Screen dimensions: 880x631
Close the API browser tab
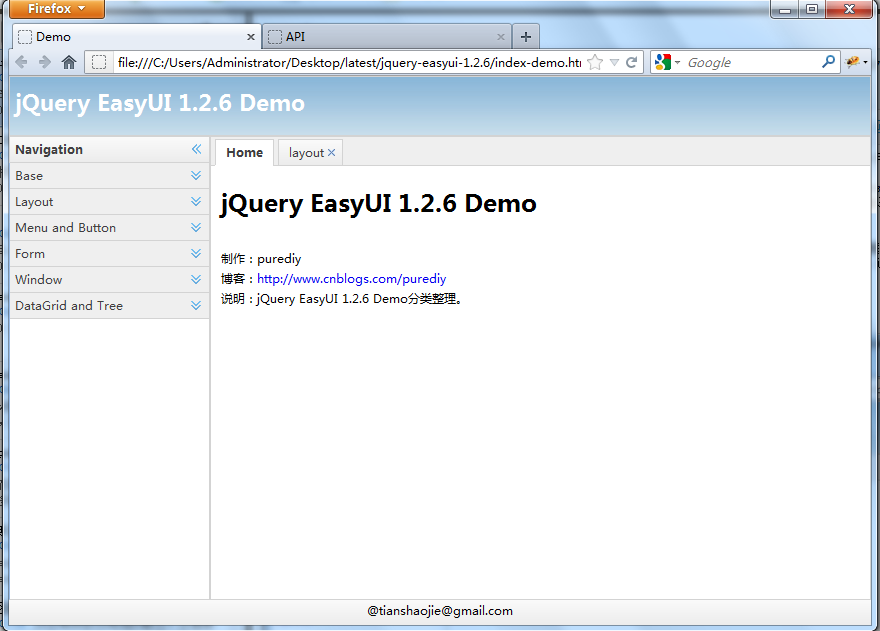click(x=501, y=37)
